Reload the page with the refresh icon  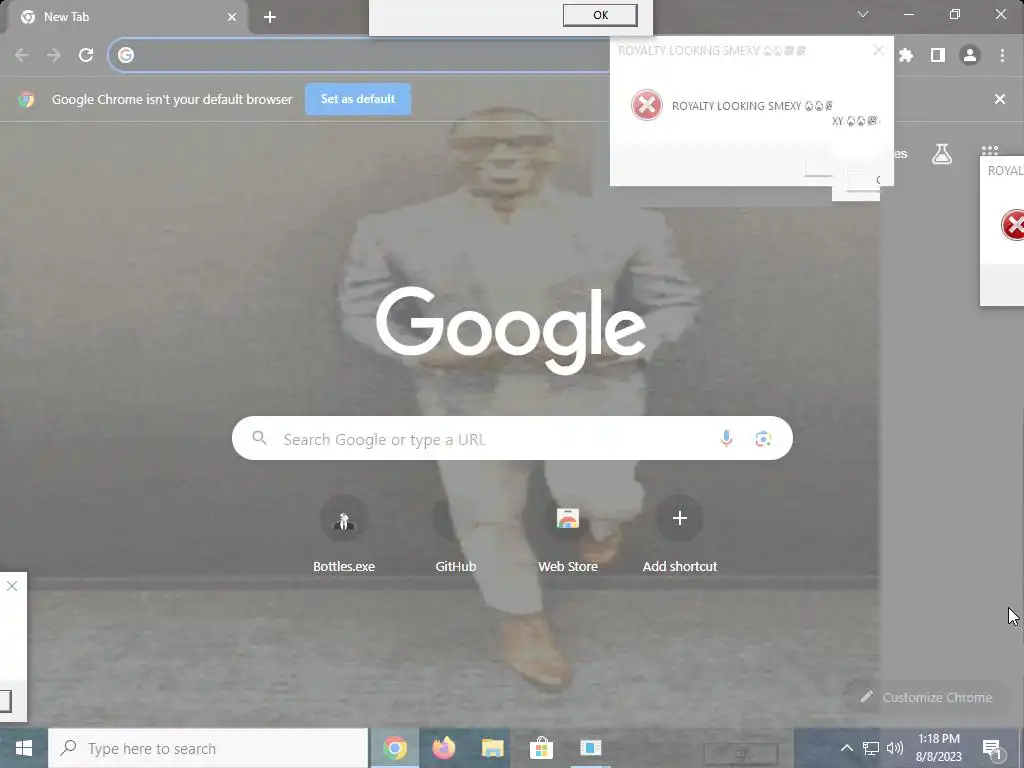[86, 56]
